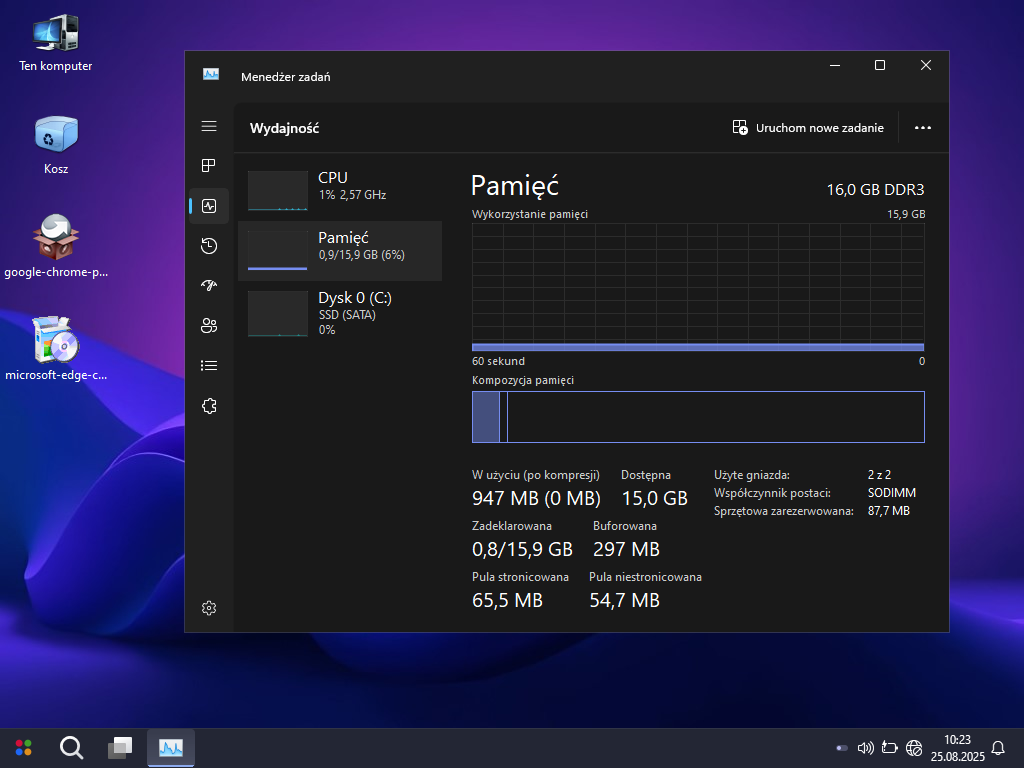Image resolution: width=1024 pixels, height=768 pixels.
Task: Select the Performance page icon
Action: point(209,206)
